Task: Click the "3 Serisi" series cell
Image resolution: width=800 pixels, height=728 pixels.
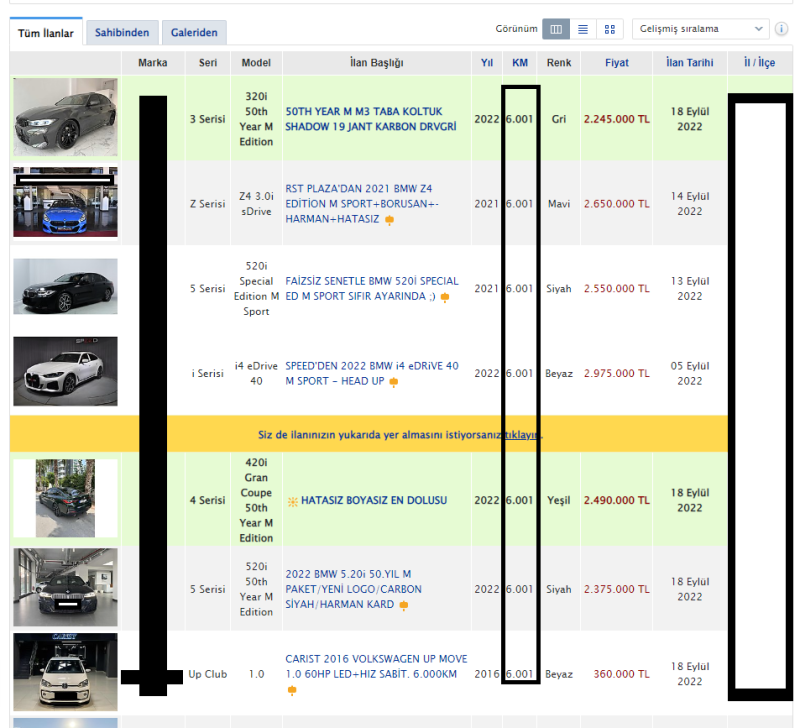Action: point(208,119)
